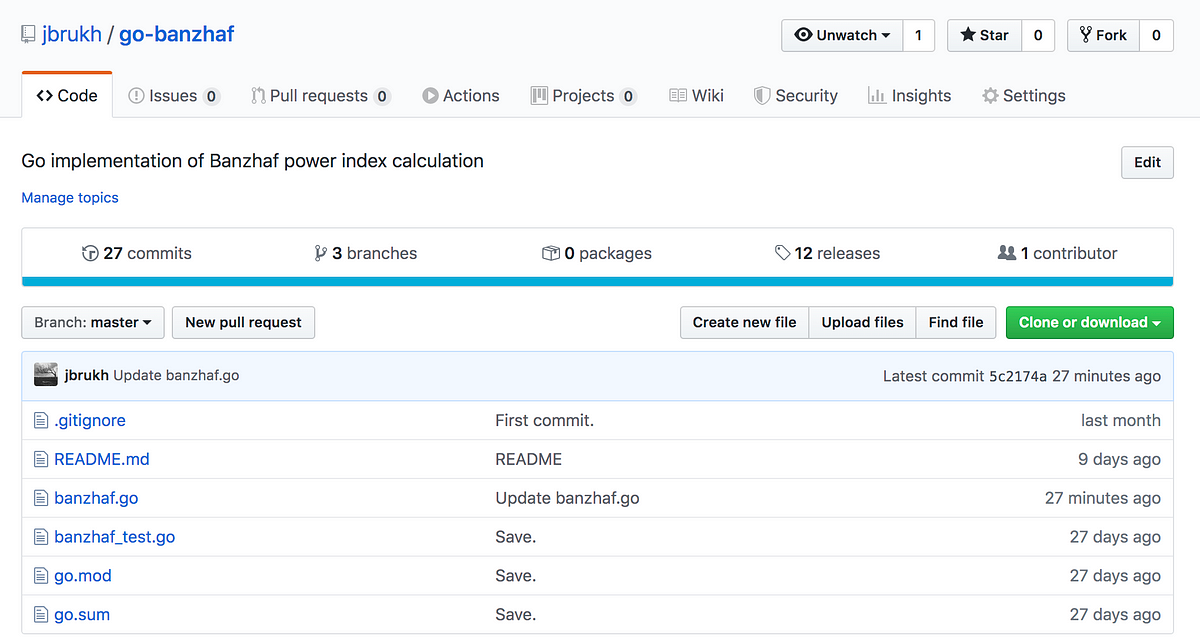The image size is (1200, 644).
Task: Click '27 days ago' in go.mod row
Action: (1115, 576)
